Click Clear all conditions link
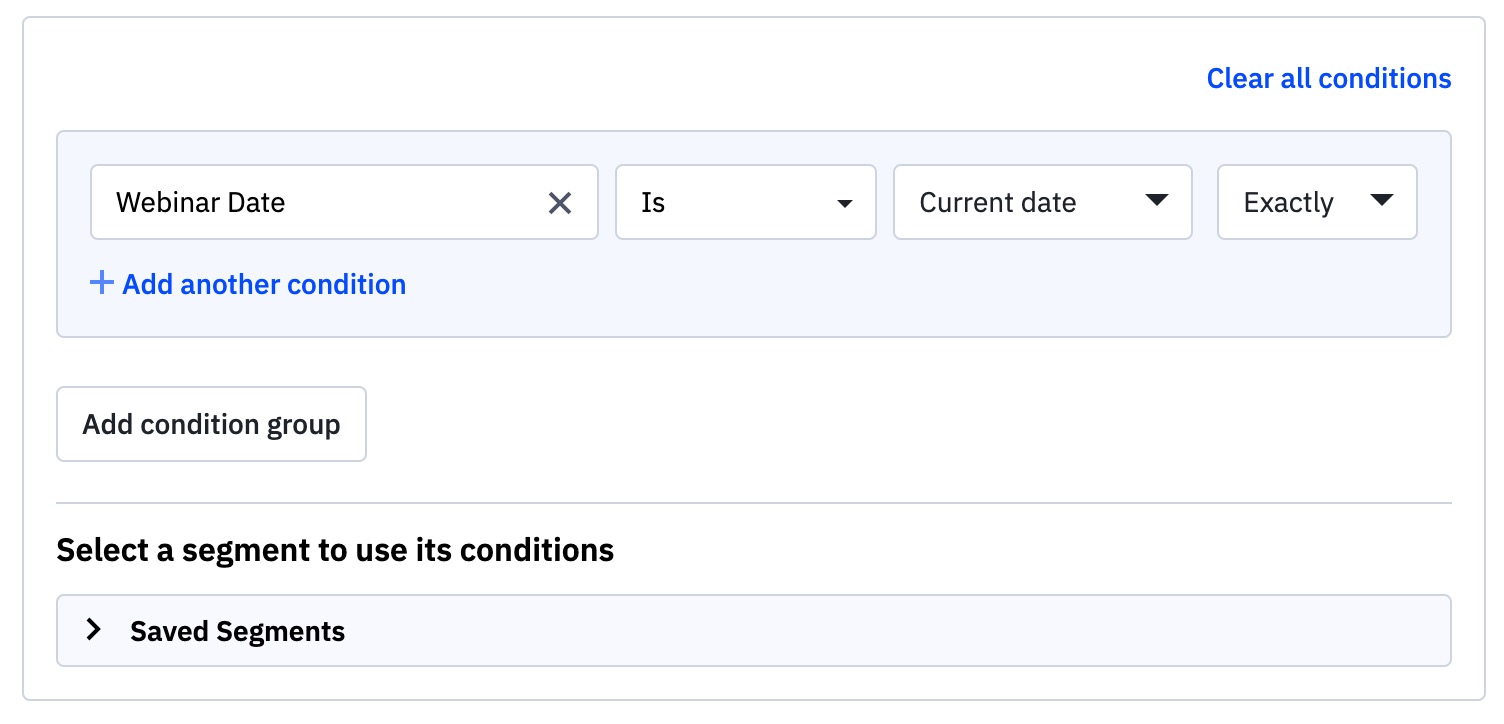The height and width of the screenshot is (724, 1504). click(1328, 78)
